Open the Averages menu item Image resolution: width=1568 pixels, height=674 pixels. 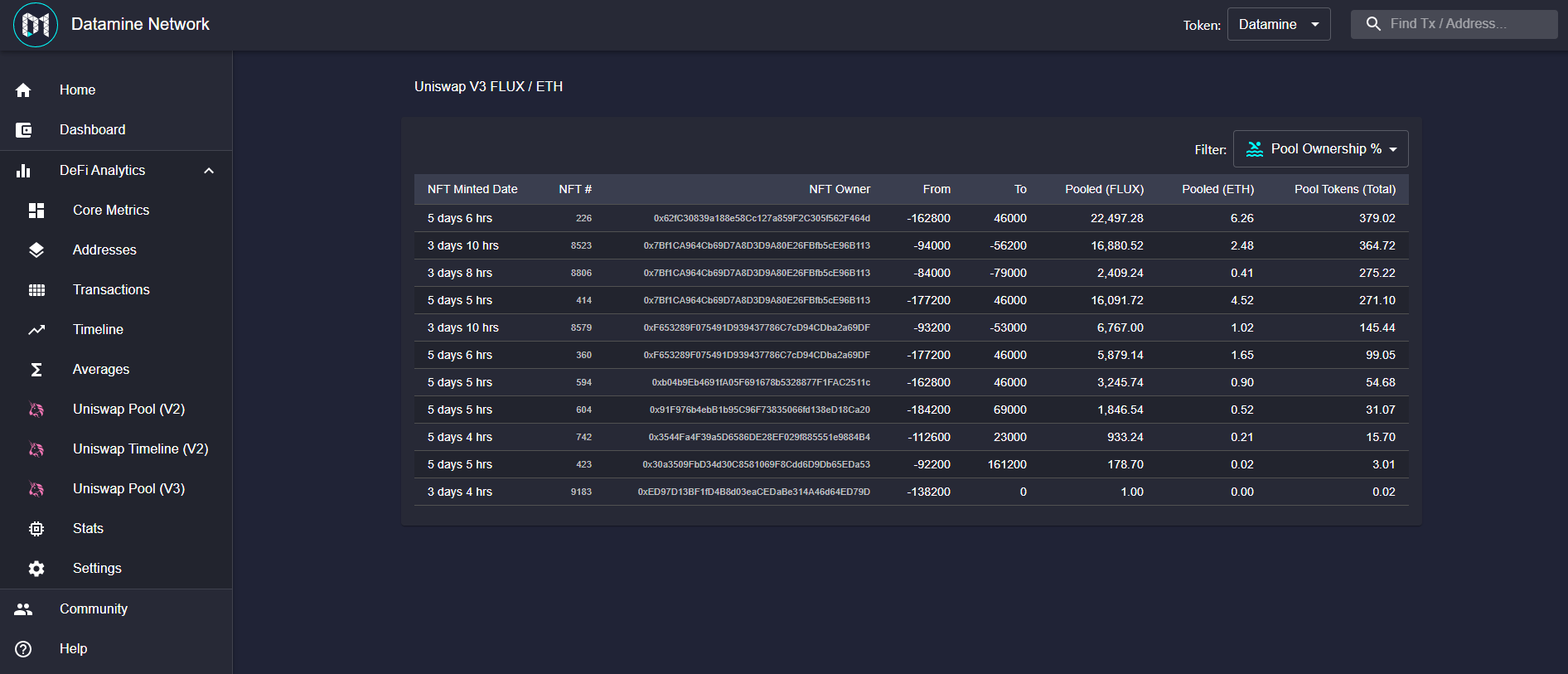pos(116,370)
